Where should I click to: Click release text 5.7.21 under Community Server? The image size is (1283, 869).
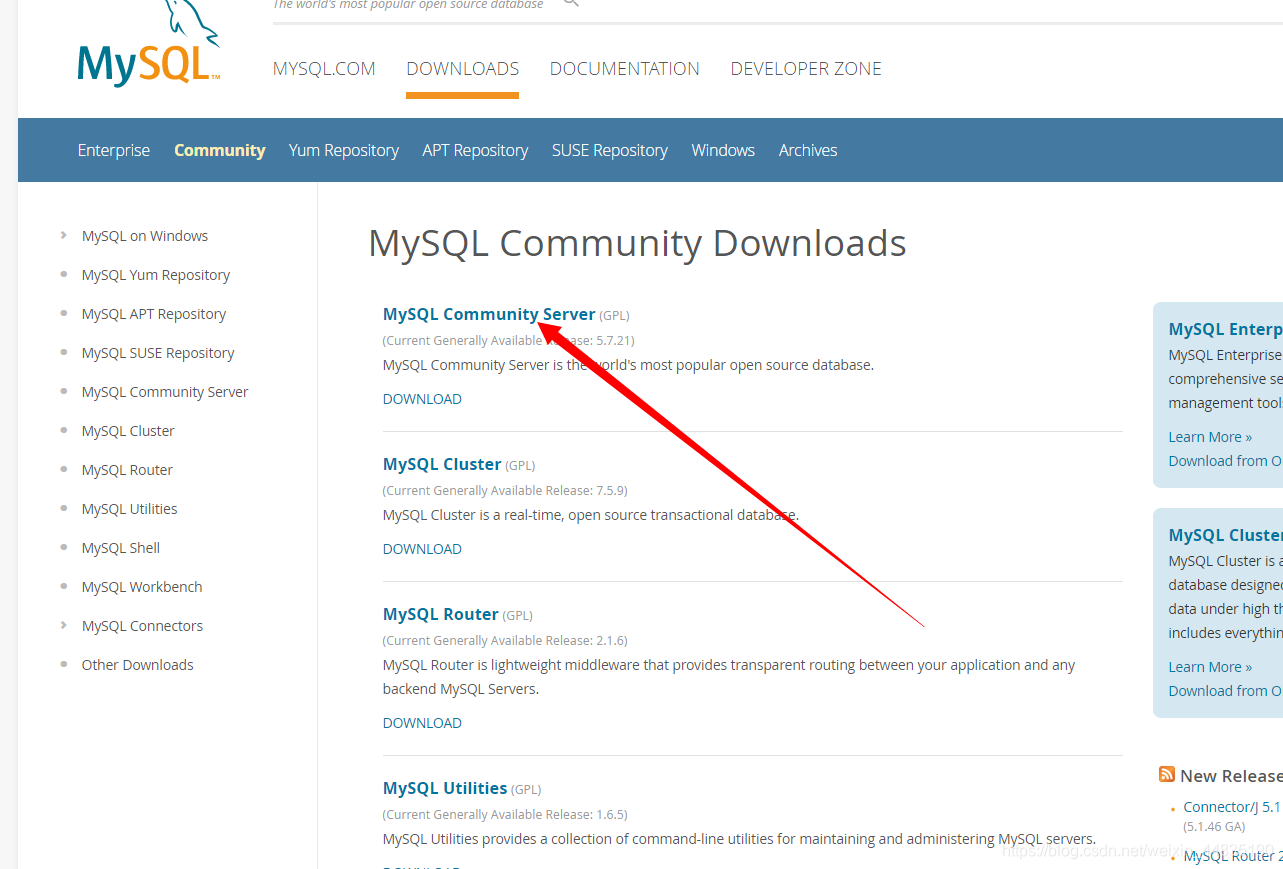(614, 341)
